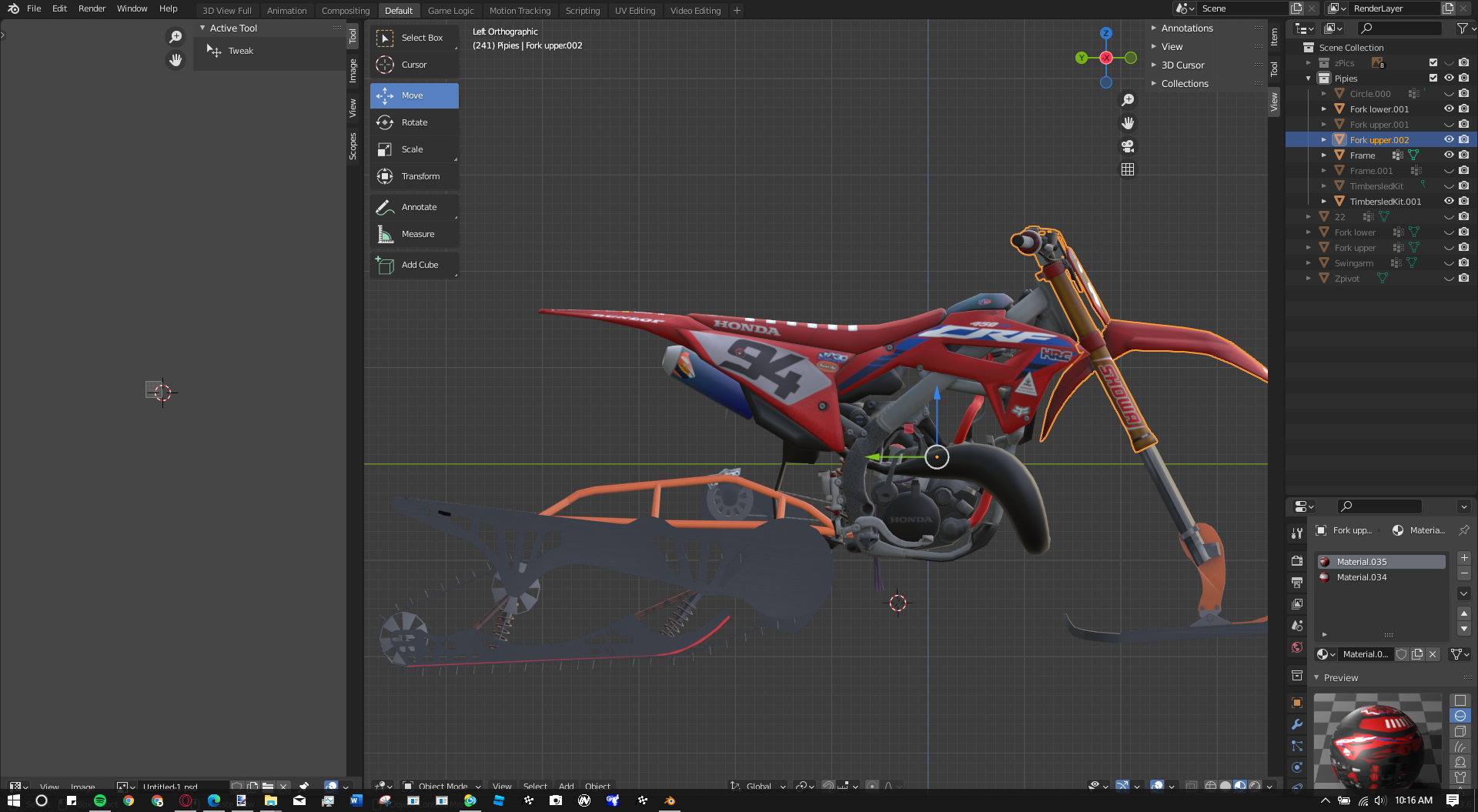
Task: Open the material slot specials dropdown
Action: pos(1463,593)
